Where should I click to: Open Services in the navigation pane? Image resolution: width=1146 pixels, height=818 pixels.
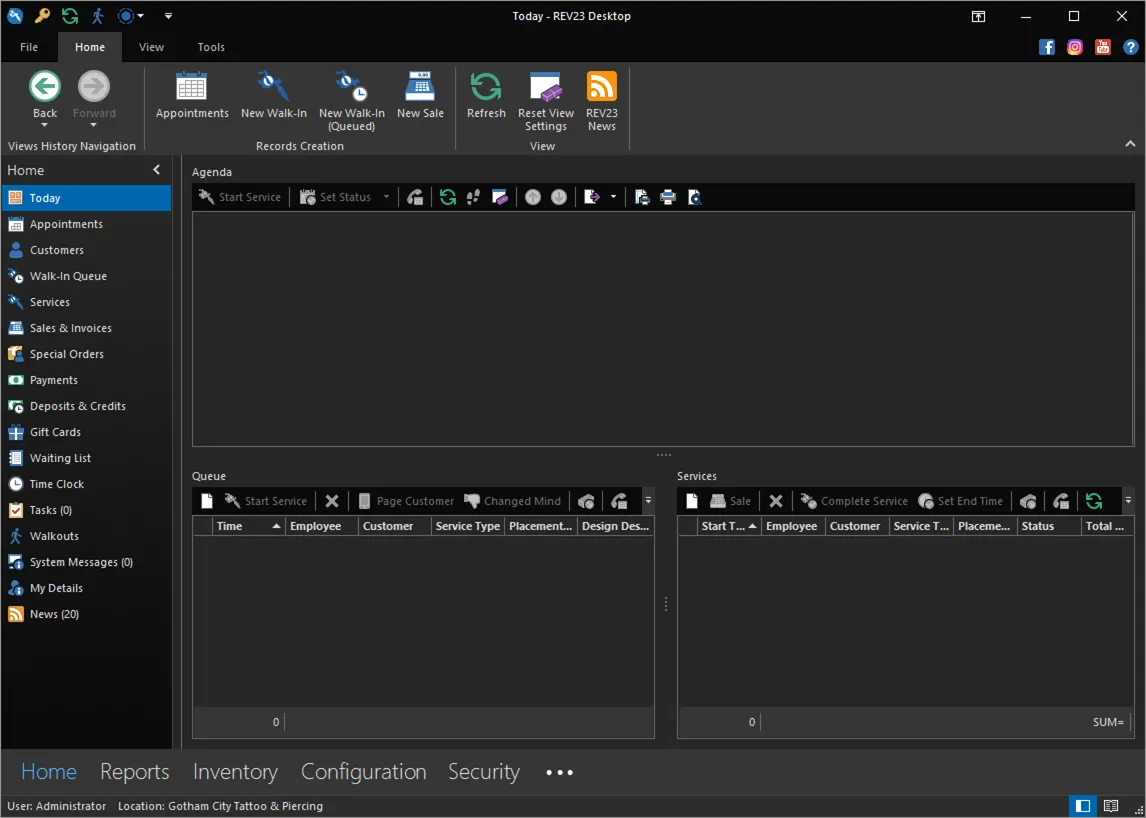(86, 302)
